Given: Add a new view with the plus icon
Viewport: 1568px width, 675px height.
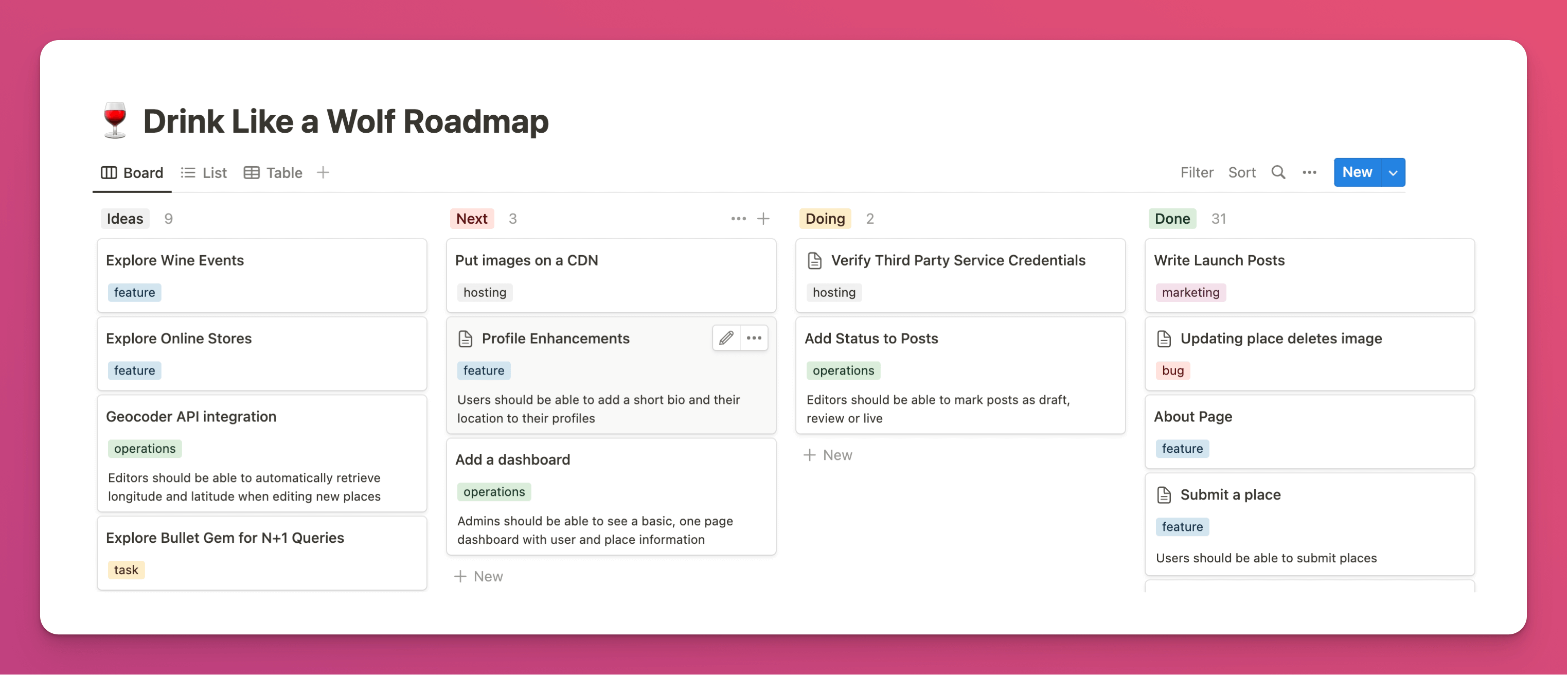Looking at the screenshot, I should (x=323, y=172).
